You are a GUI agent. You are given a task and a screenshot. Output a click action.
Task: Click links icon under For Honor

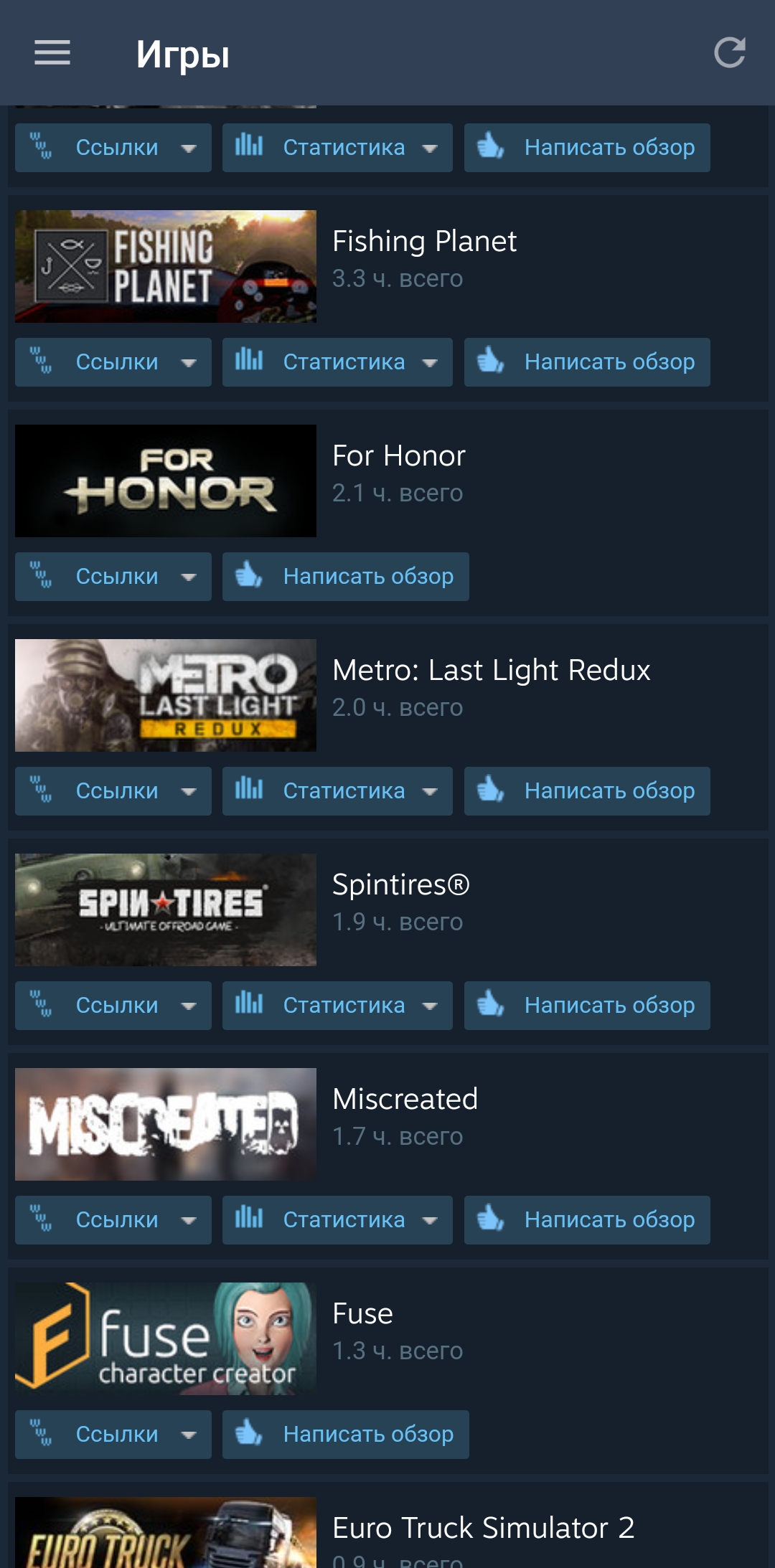click(x=41, y=575)
